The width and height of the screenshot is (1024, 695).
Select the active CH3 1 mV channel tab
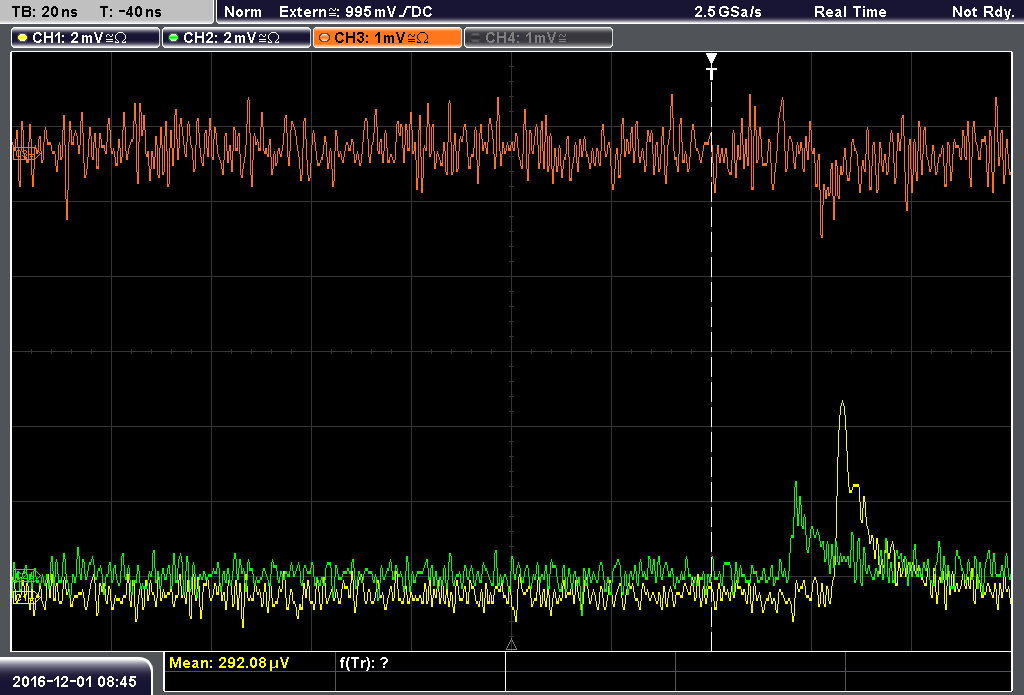(387, 38)
